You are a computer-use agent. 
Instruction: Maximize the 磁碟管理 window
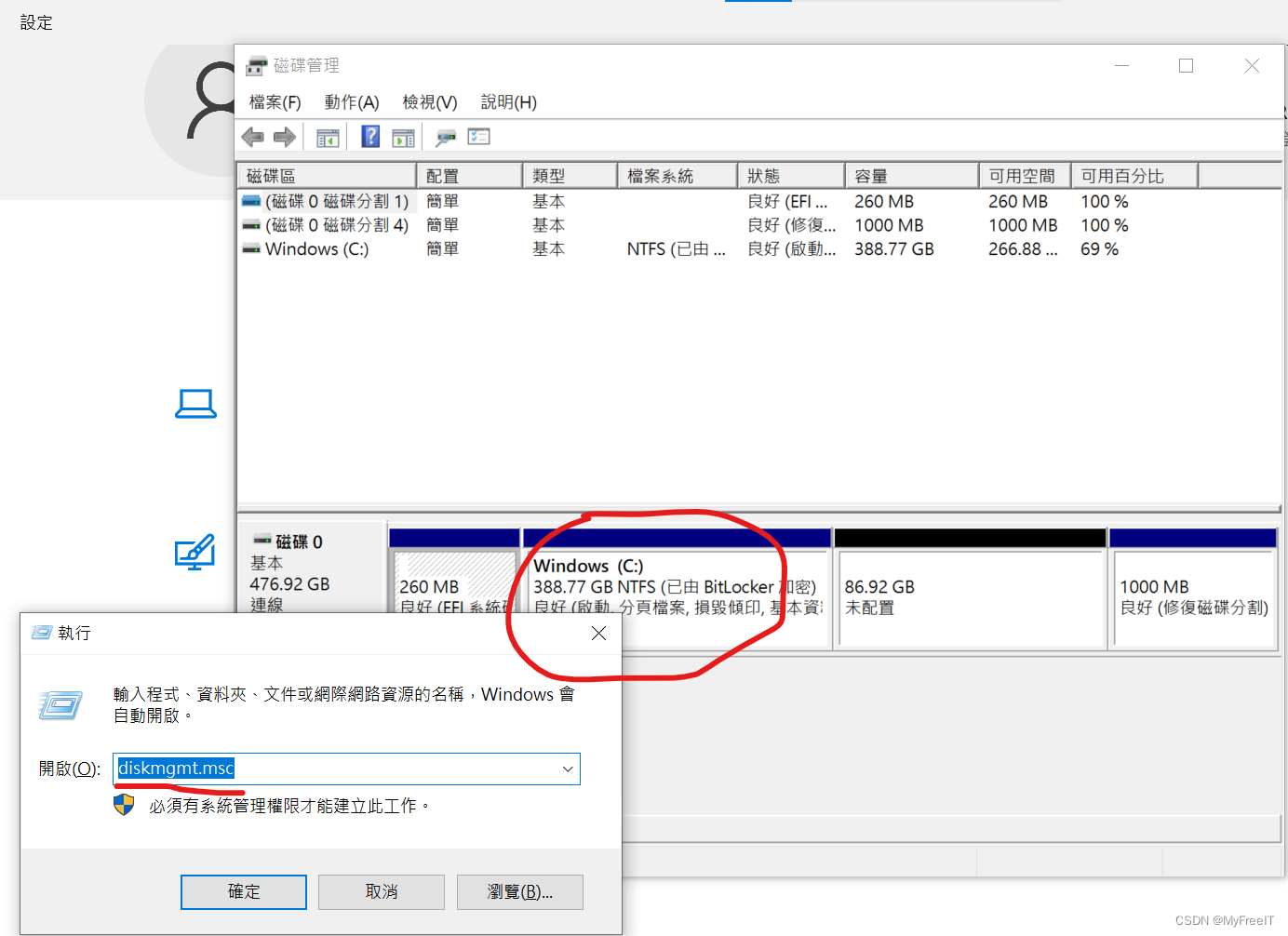point(1186,65)
